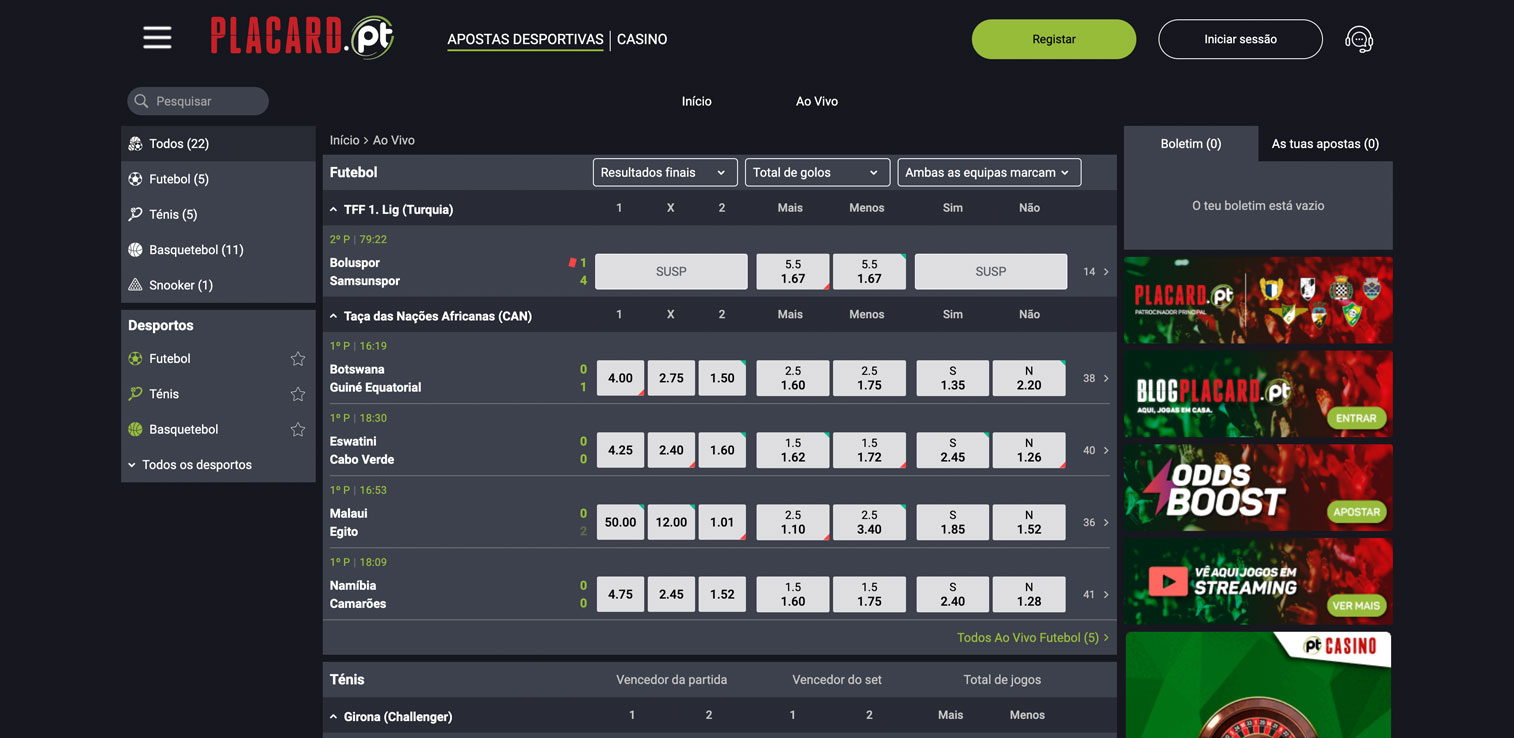This screenshot has height=738, width=1514.
Task: Click the Futebol (5) ball icon
Action: [x=136, y=179]
